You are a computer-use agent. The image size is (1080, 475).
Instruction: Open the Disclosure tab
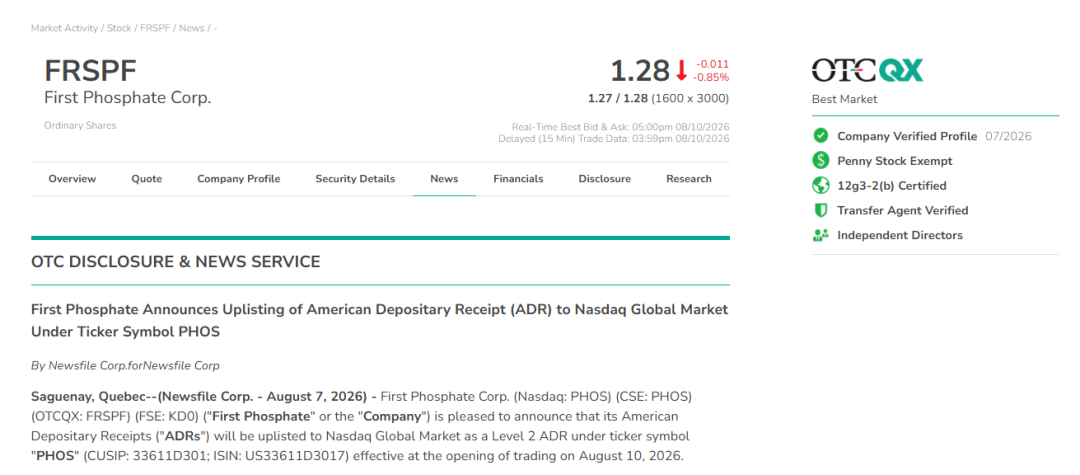pyautogui.click(x=605, y=179)
